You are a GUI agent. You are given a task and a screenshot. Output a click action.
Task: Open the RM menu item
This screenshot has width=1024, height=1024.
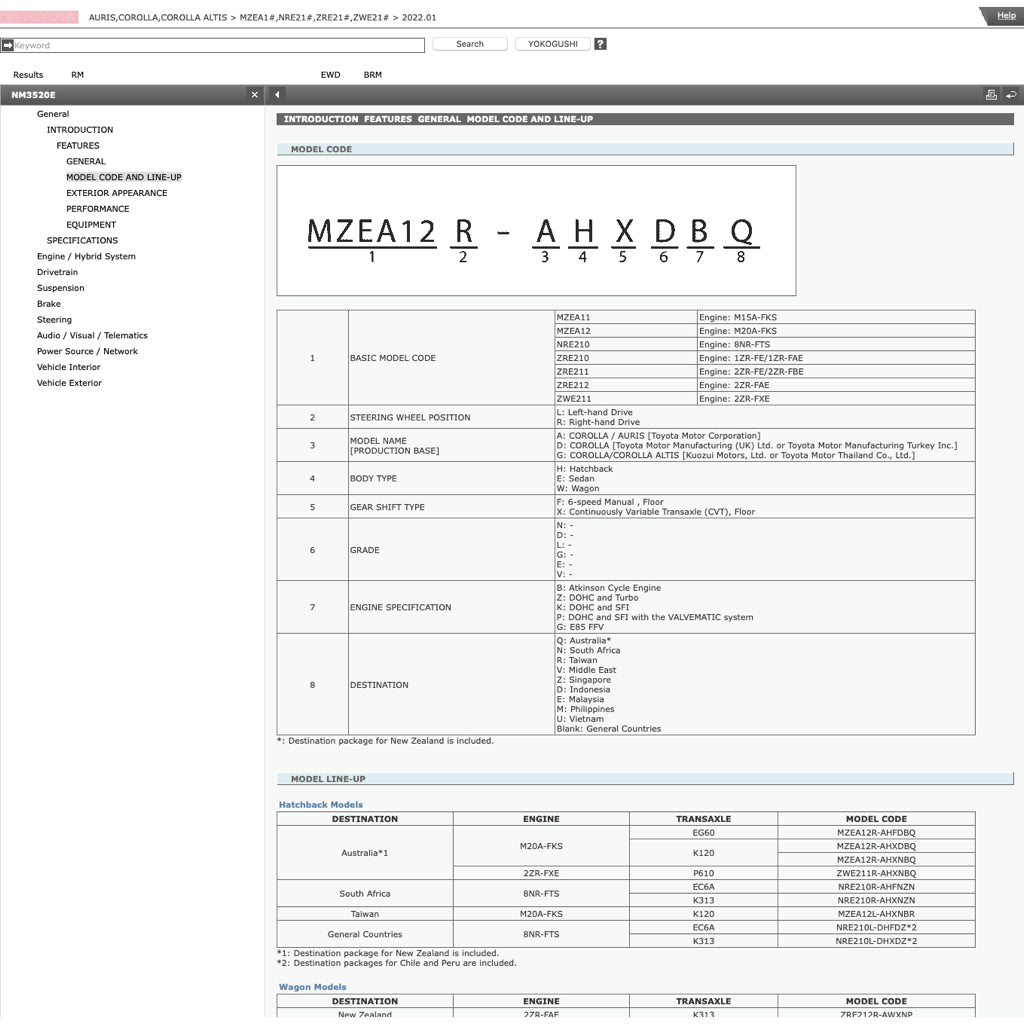[76, 74]
